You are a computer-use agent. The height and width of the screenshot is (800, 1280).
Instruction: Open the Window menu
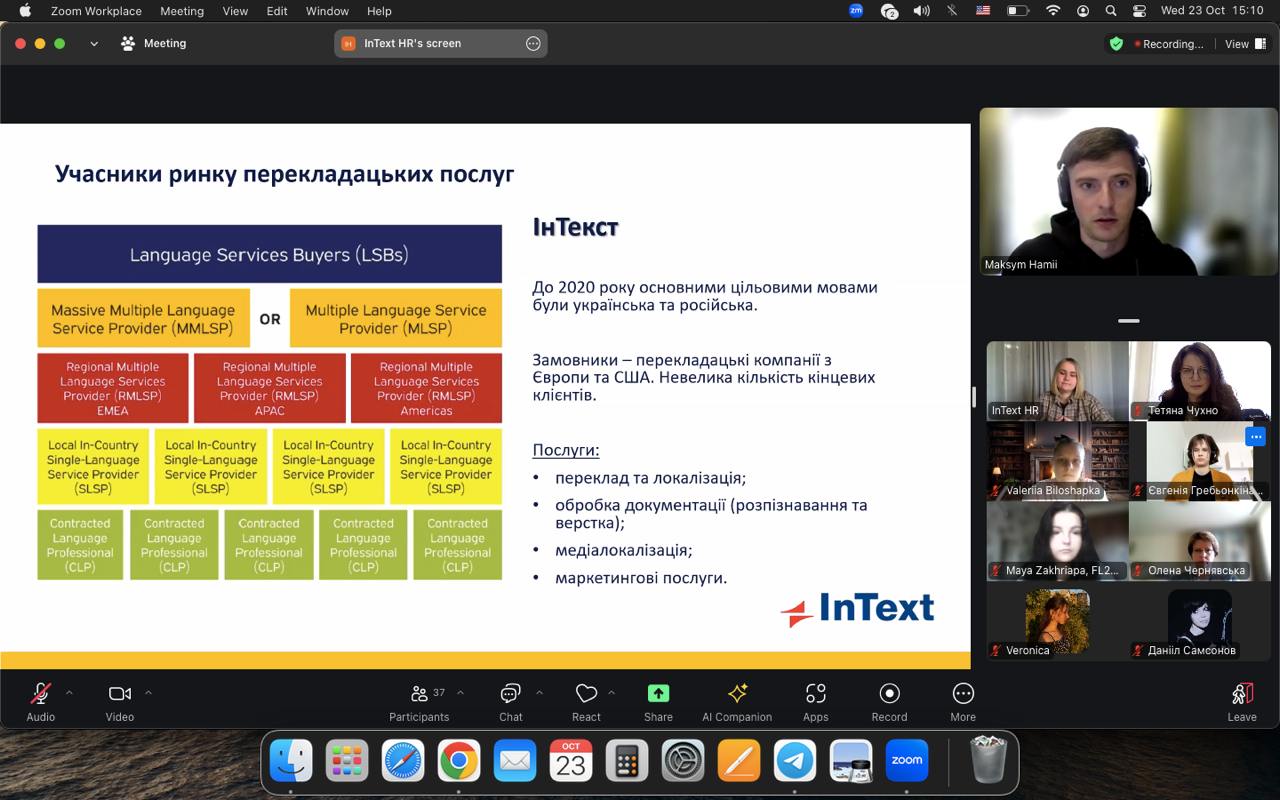[327, 11]
